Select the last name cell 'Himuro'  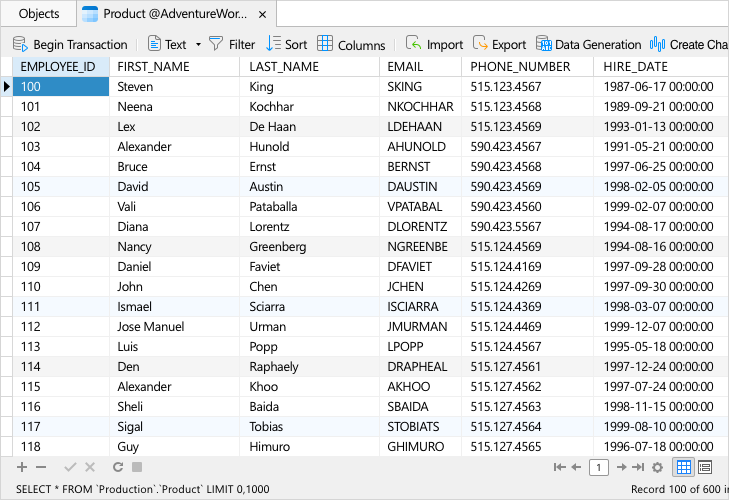tap(310, 447)
